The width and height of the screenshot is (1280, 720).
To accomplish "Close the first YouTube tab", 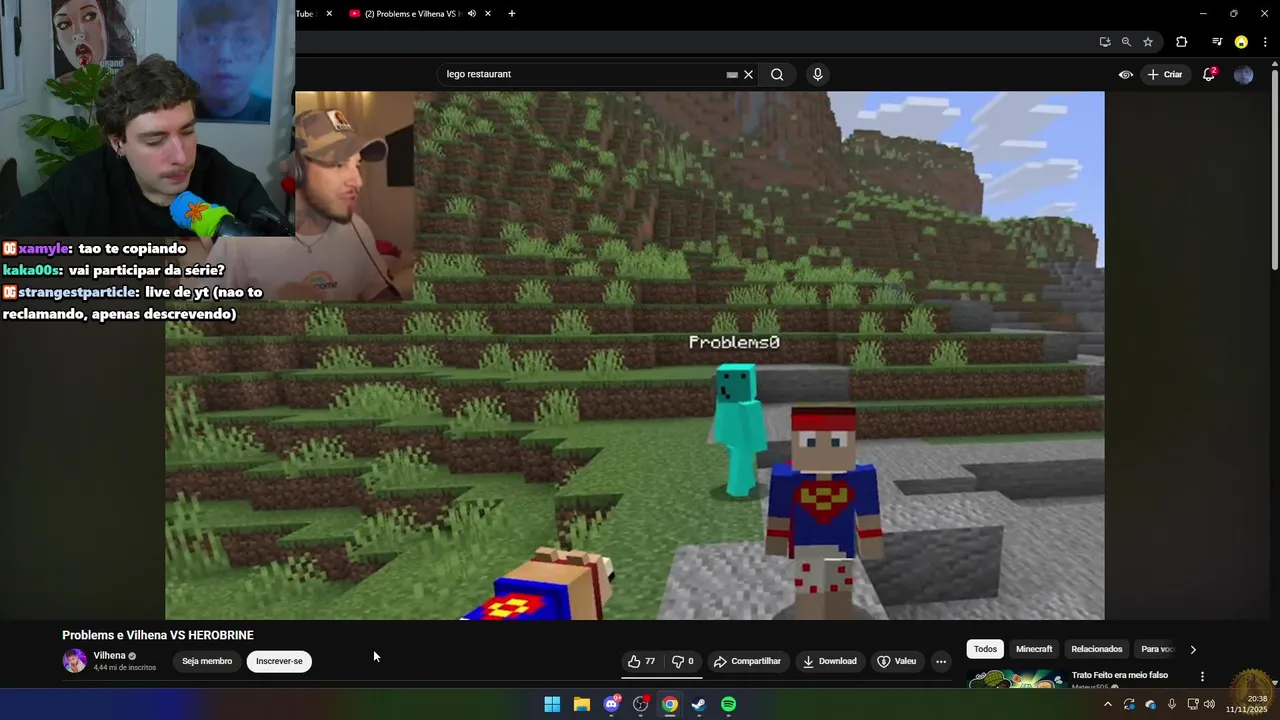I will coord(329,14).
